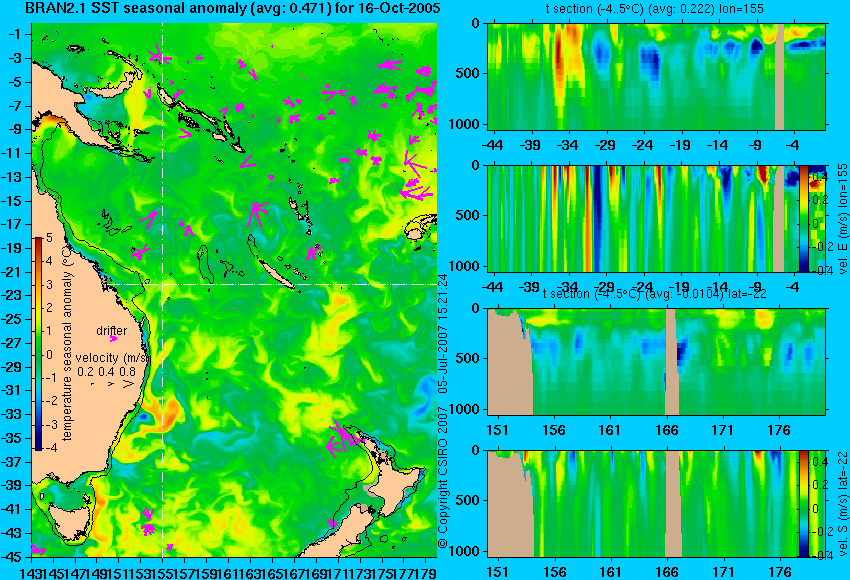The height and width of the screenshot is (580, 850).
Task: Select the 'temperature seasonal anomaly (°C)' vertical label
Action: point(67,344)
